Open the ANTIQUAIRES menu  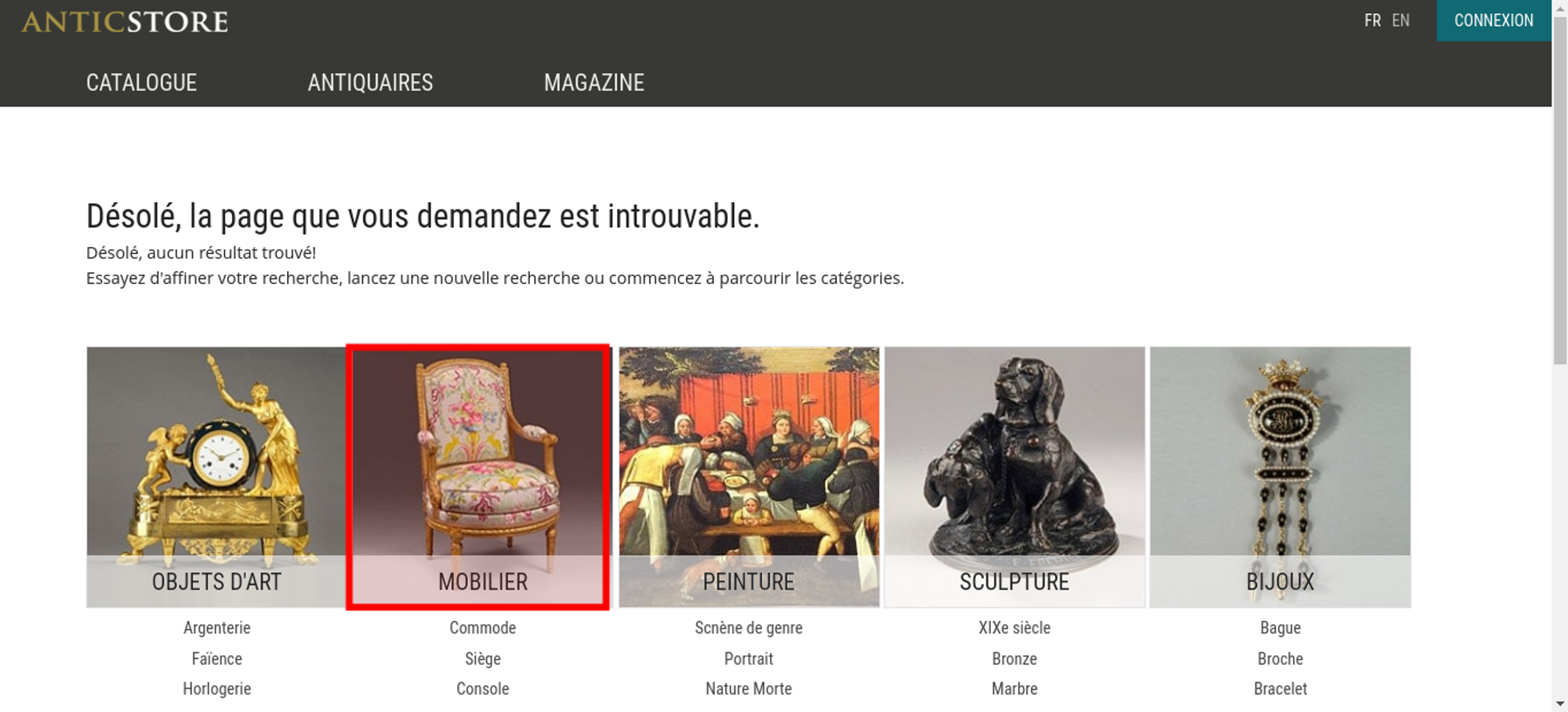pos(370,82)
